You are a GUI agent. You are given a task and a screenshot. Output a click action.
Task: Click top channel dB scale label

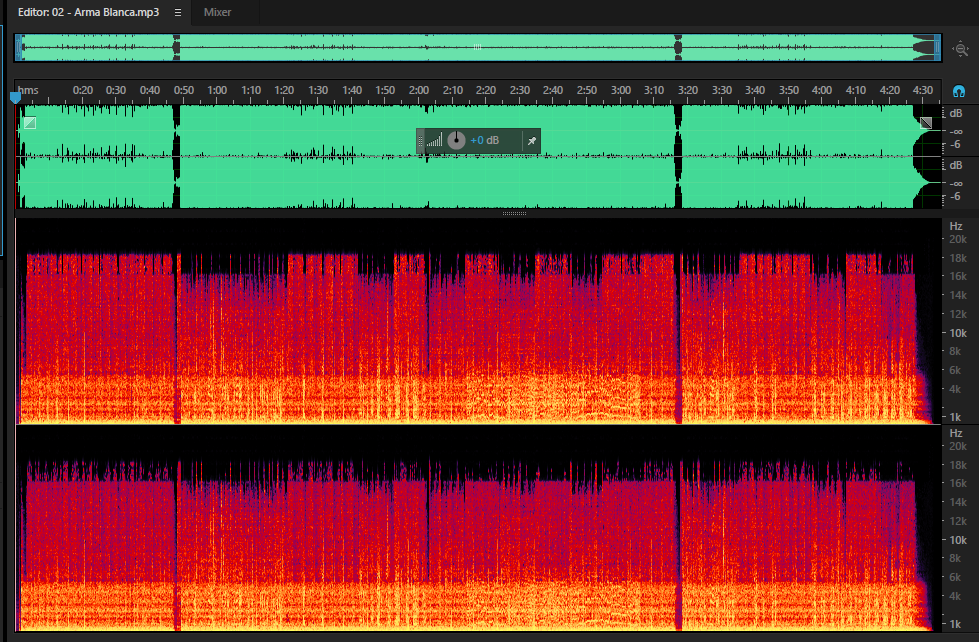click(956, 114)
